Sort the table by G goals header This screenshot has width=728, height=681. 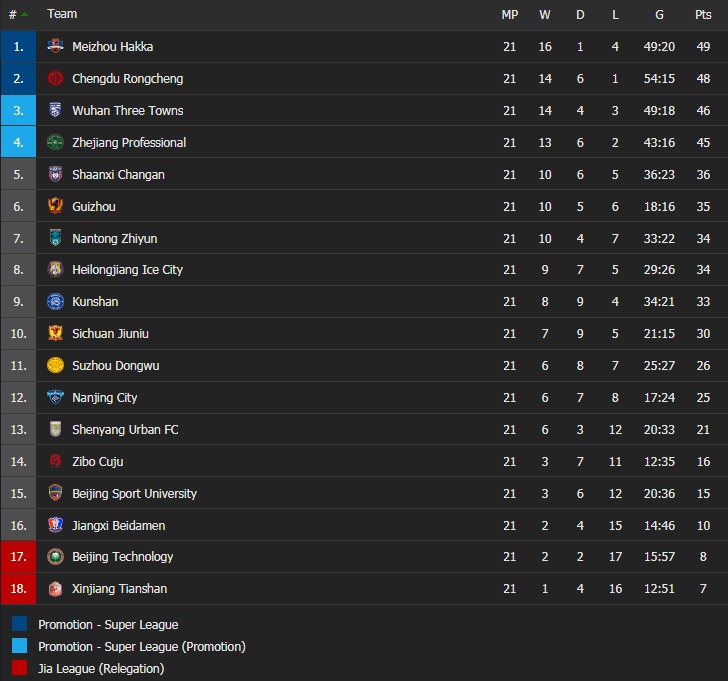(659, 15)
